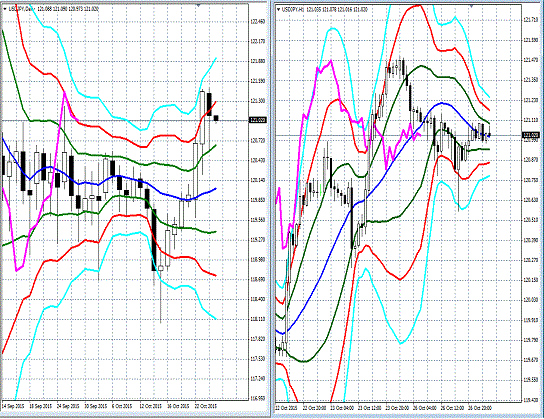Viewport: 544px width, 419px height.
Task: Click the chart shift marker on the H1 chart
Action: [472, 6]
